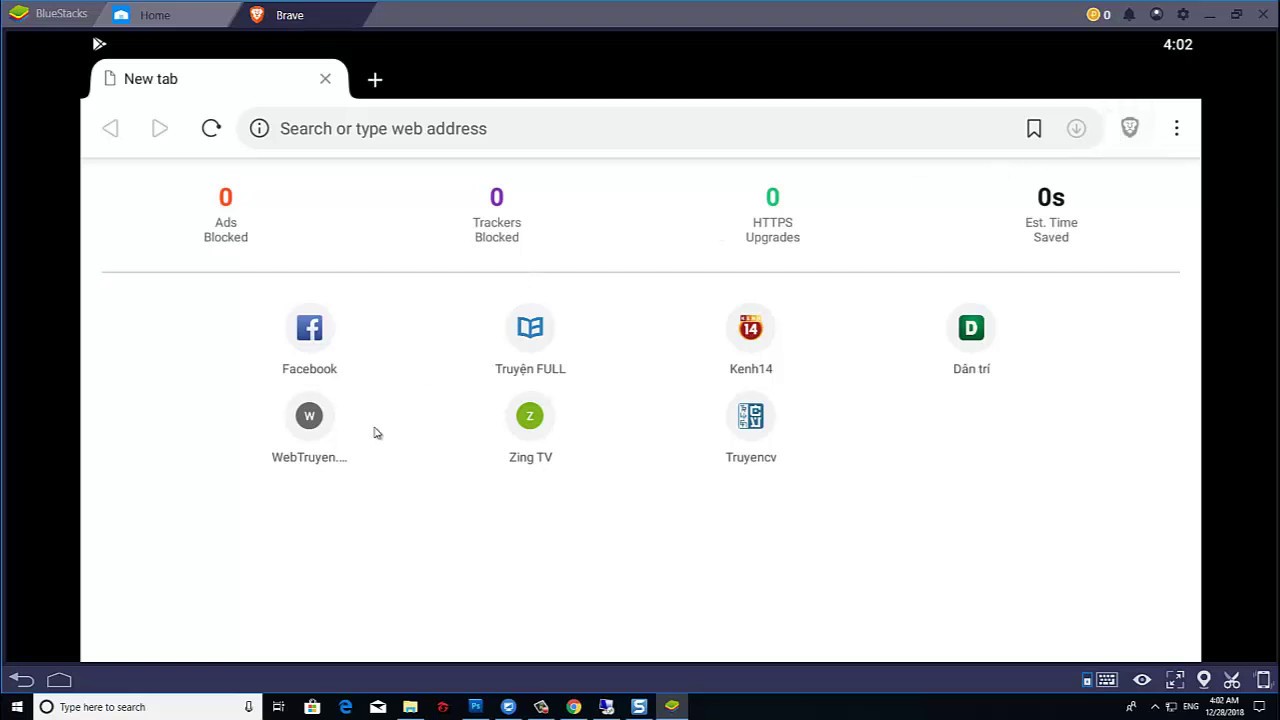
Task: Open Photoshop from the taskbar
Action: [x=475, y=707]
